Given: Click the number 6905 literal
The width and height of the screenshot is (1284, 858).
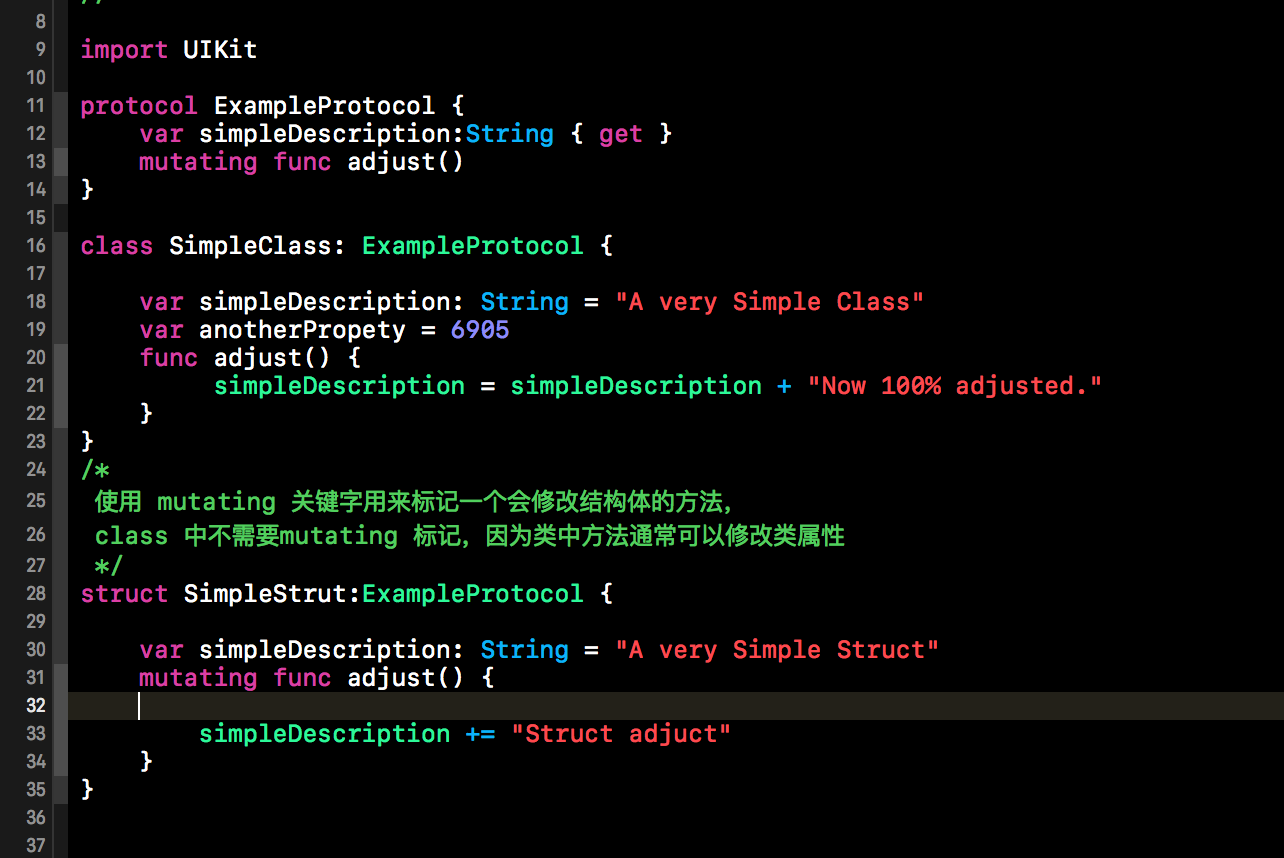Looking at the screenshot, I should pyautogui.click(x=480, y=329).
